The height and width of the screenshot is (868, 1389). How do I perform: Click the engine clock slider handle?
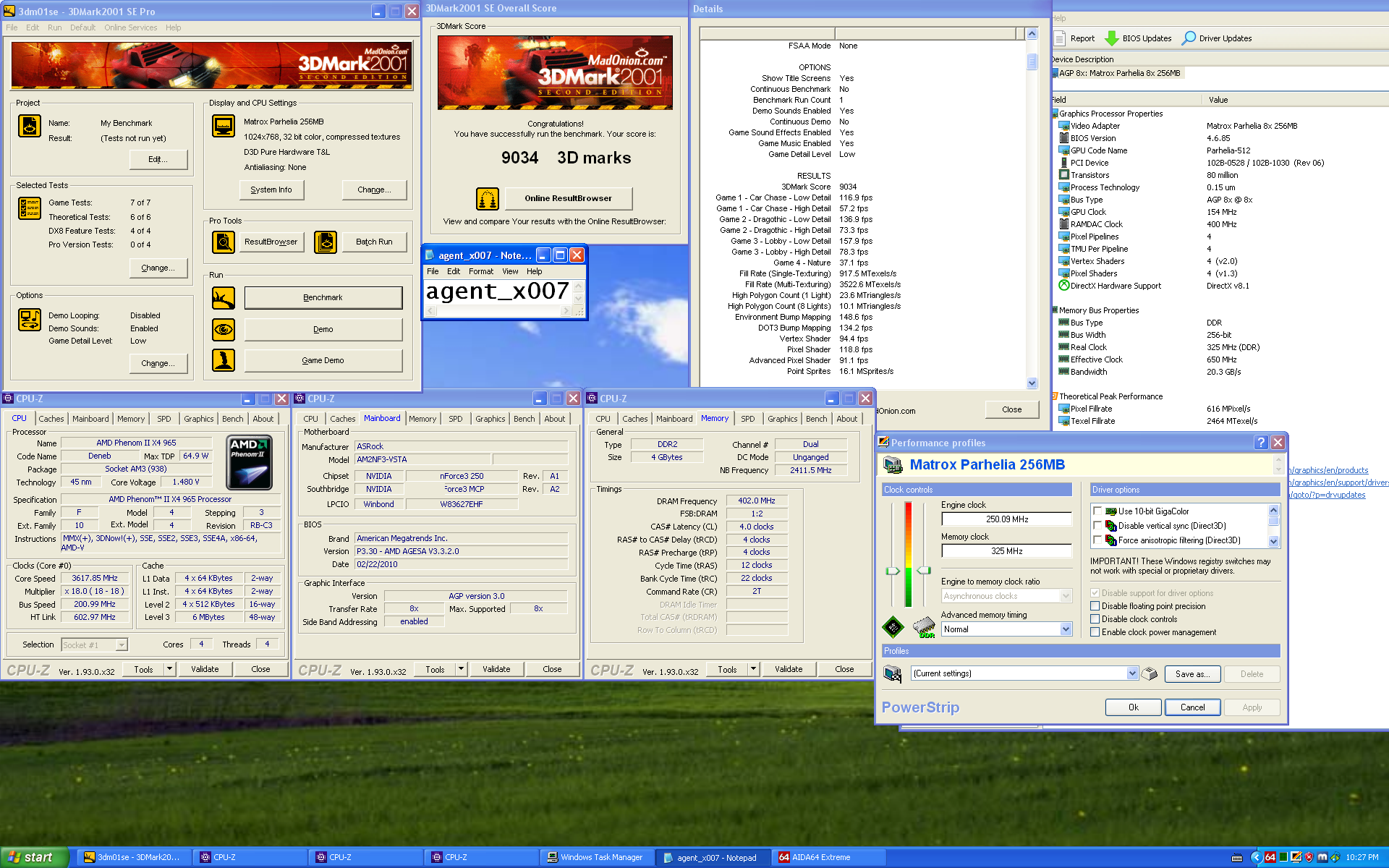[x=892, y=571]
